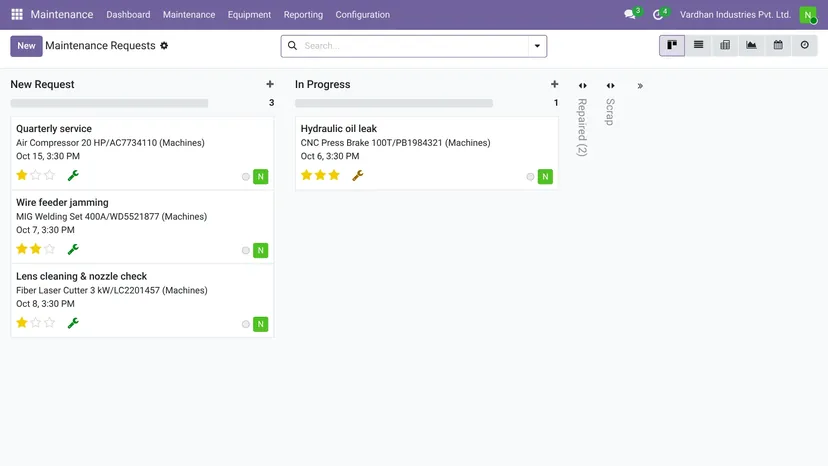Click the In Progress column progress bar
The width and height of the screenshot is (828, 466).
394,103
